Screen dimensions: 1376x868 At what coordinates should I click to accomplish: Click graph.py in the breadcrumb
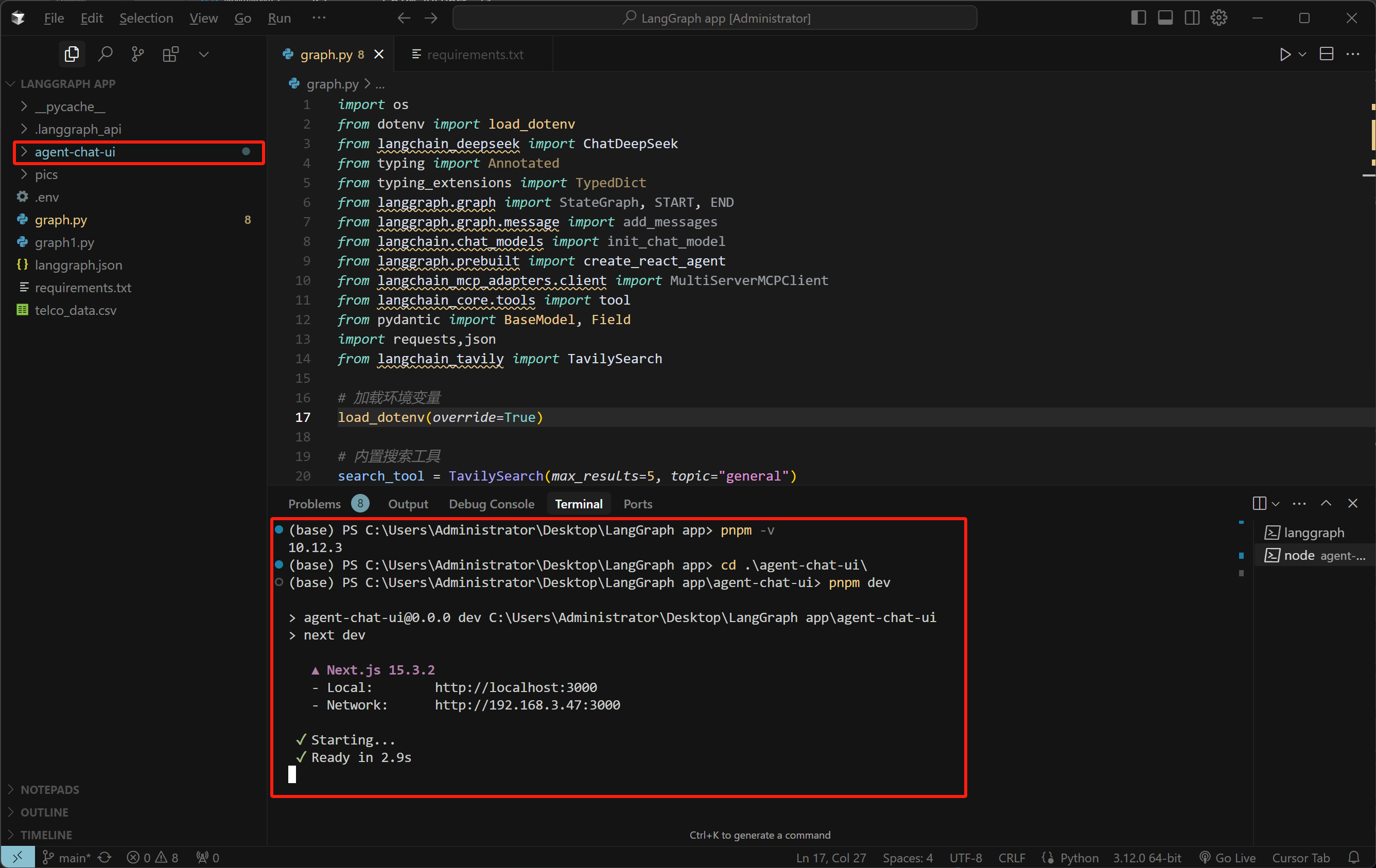[332, 84]
